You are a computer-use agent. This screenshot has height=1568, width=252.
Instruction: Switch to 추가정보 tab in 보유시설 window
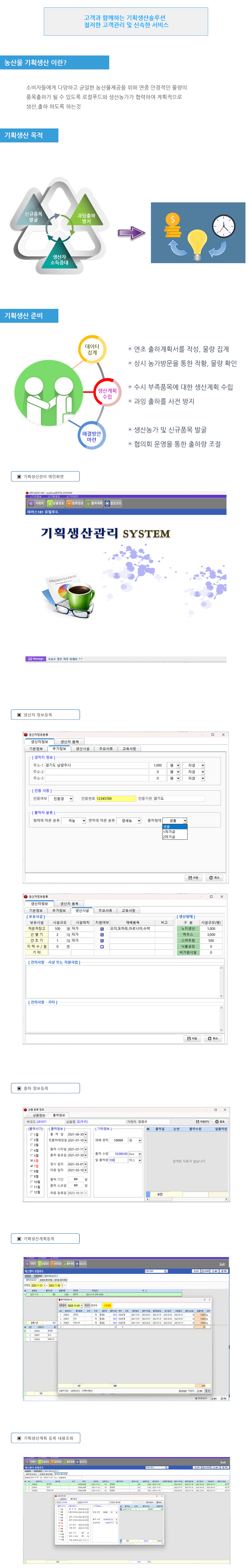pyautogui.click(x=59, y=911)
